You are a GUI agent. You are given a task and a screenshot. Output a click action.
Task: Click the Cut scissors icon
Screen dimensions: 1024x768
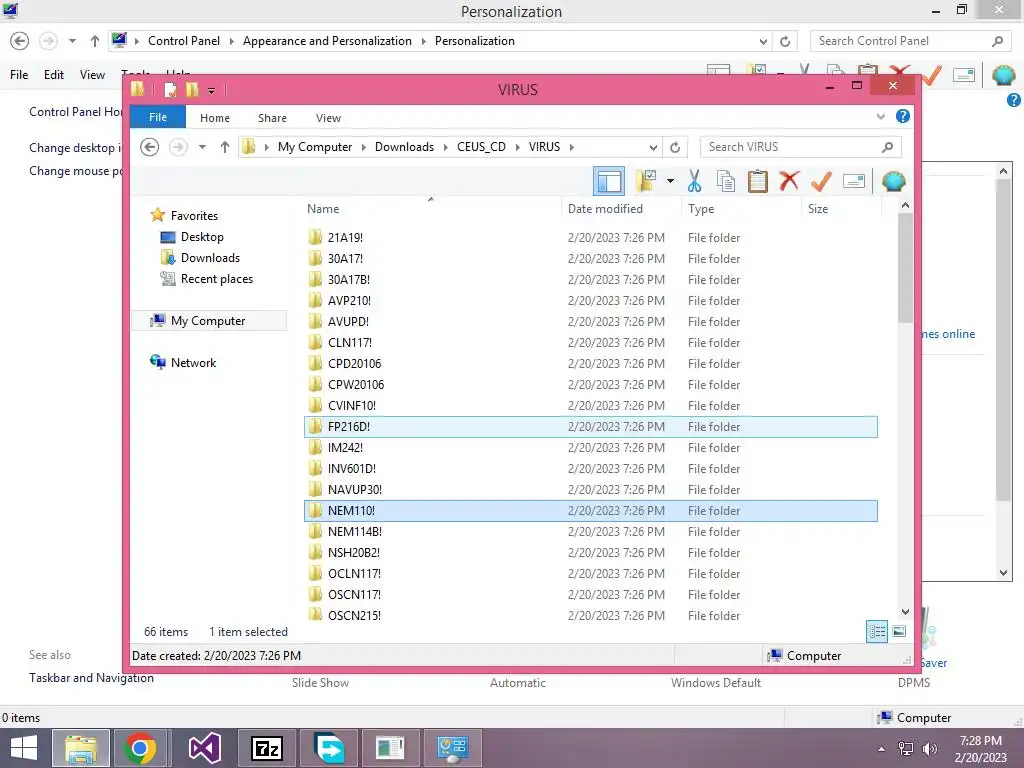(x=694, y=181)
